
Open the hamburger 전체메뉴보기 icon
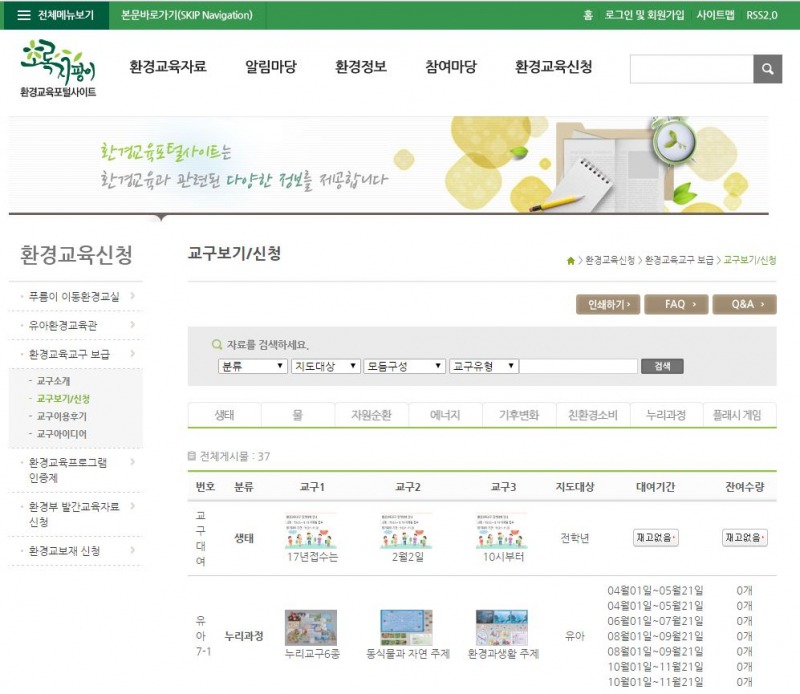(x=24, y=15)
